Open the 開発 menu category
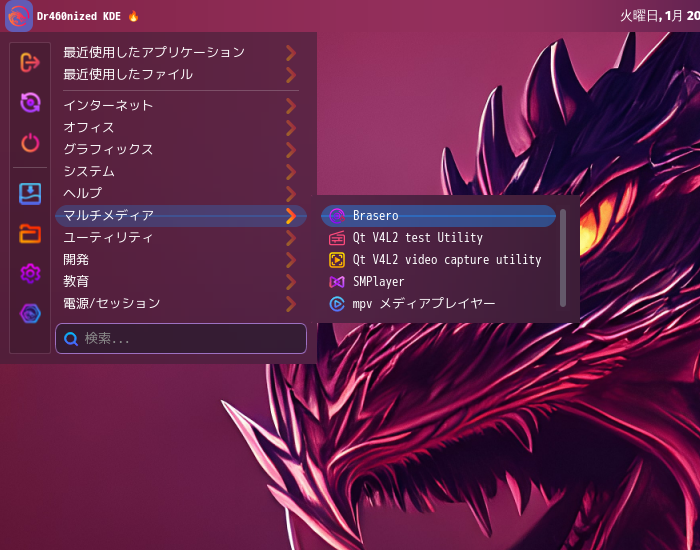Viewport: 700px width, 550px height. pos(181,259)
